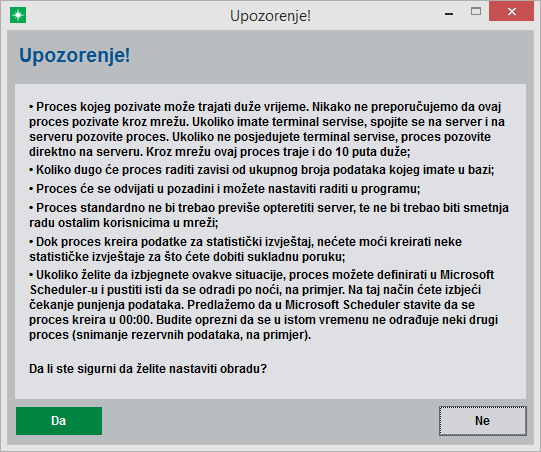Close the warning dialog with red X
This screenshot has width=541, height=452.
click(511, 11)
